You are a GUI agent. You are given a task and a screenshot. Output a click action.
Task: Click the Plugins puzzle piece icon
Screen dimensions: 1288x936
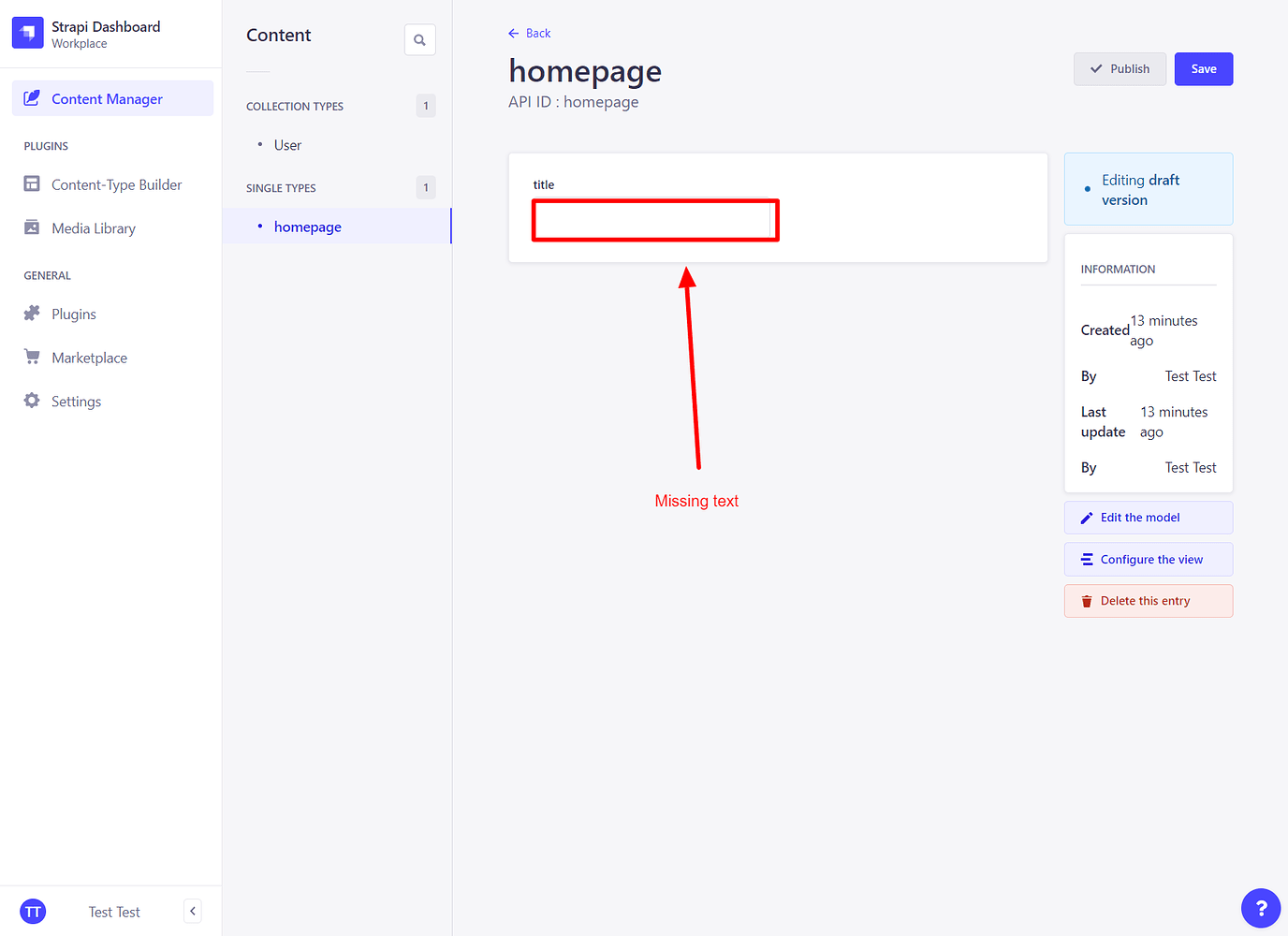tap(32, 314)
